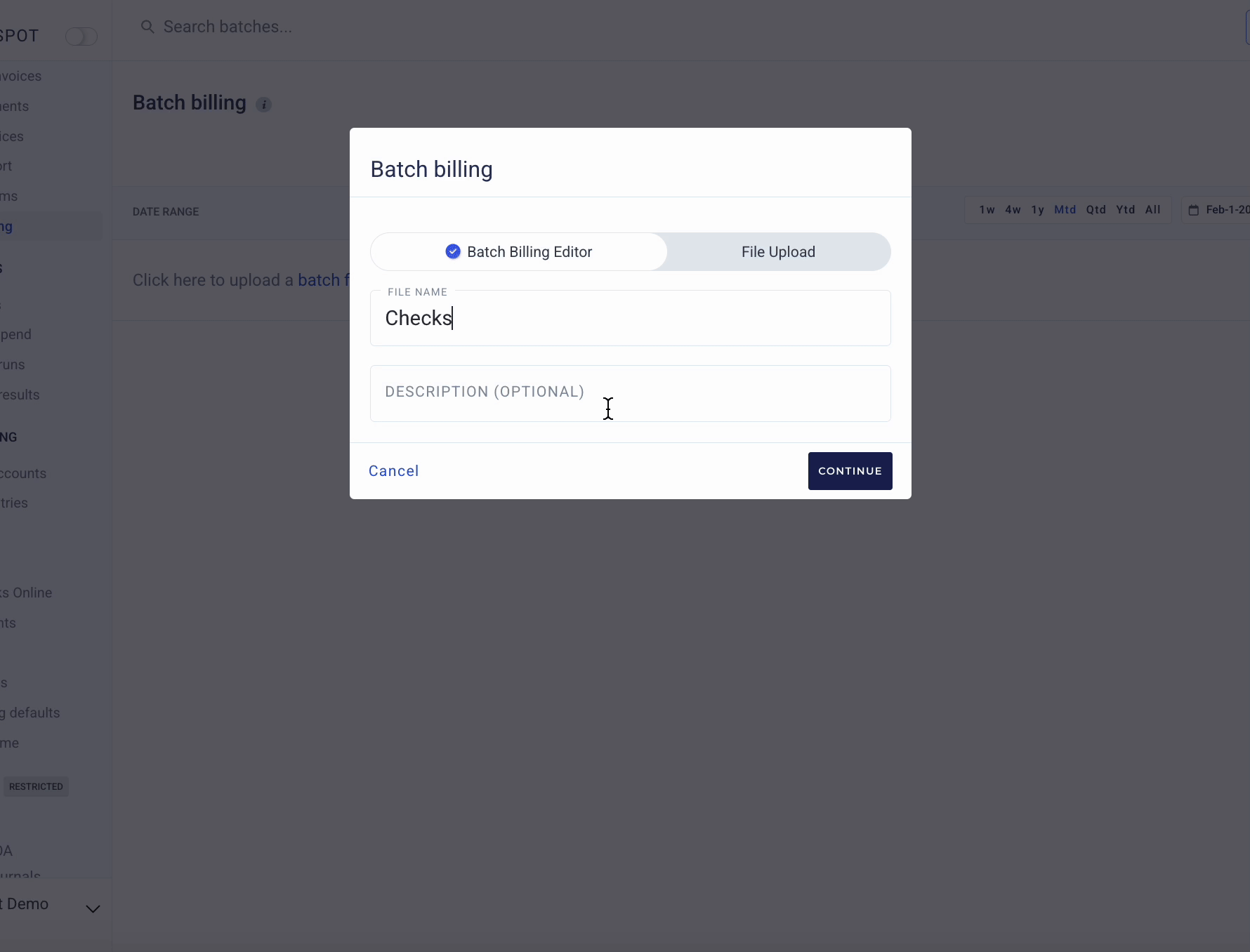Select the Mtd date range

coord(1065,210)
